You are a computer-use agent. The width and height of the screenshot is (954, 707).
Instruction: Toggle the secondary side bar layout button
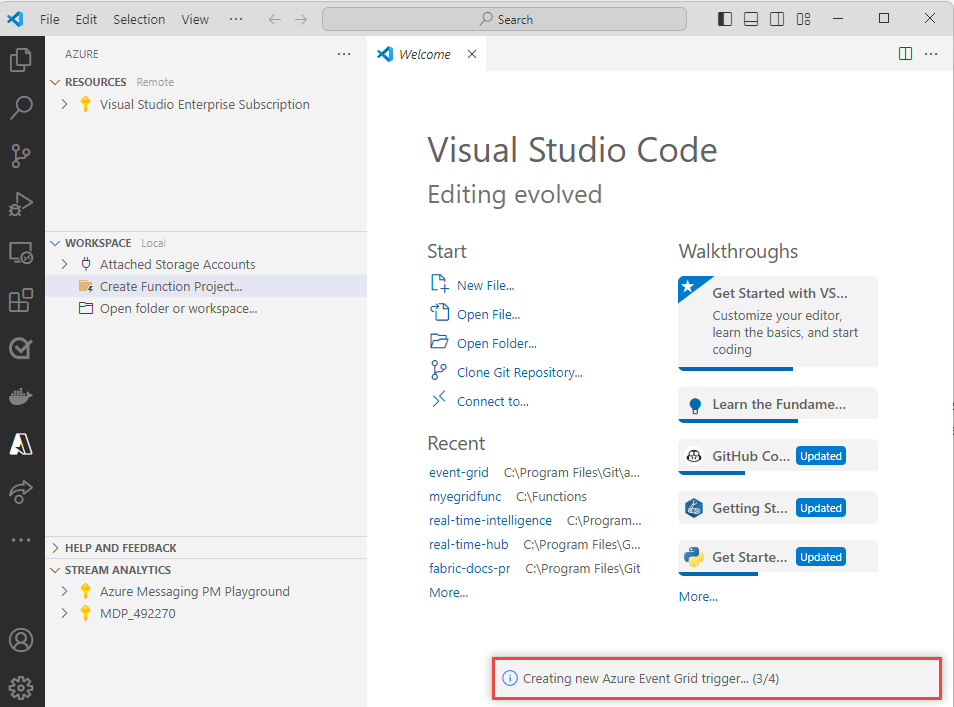pyautogui.click(x=777, y=19)
